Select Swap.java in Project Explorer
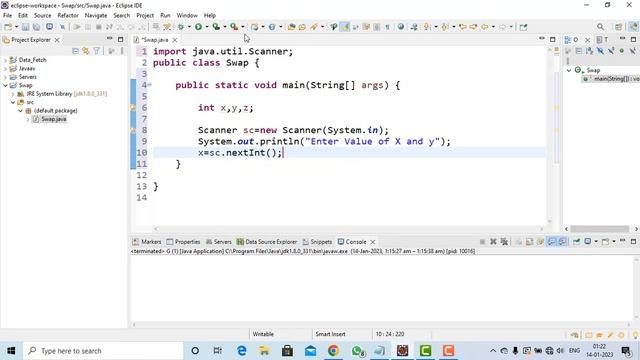This screenshot has width=640, height=360. pyautogui.click(x=53, y=119)
